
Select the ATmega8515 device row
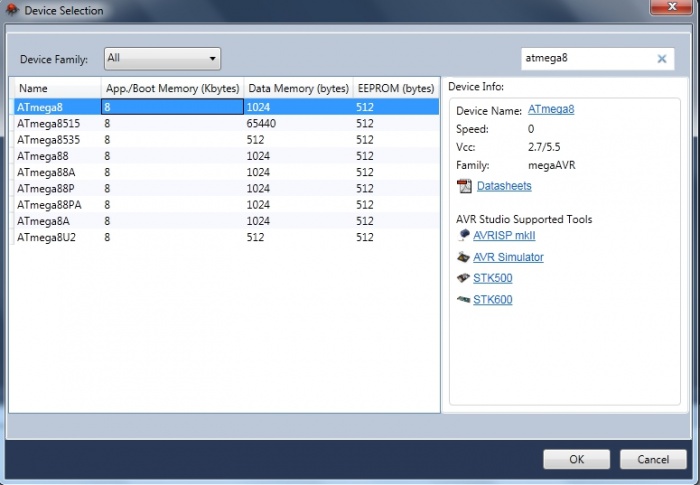[47, 124]
